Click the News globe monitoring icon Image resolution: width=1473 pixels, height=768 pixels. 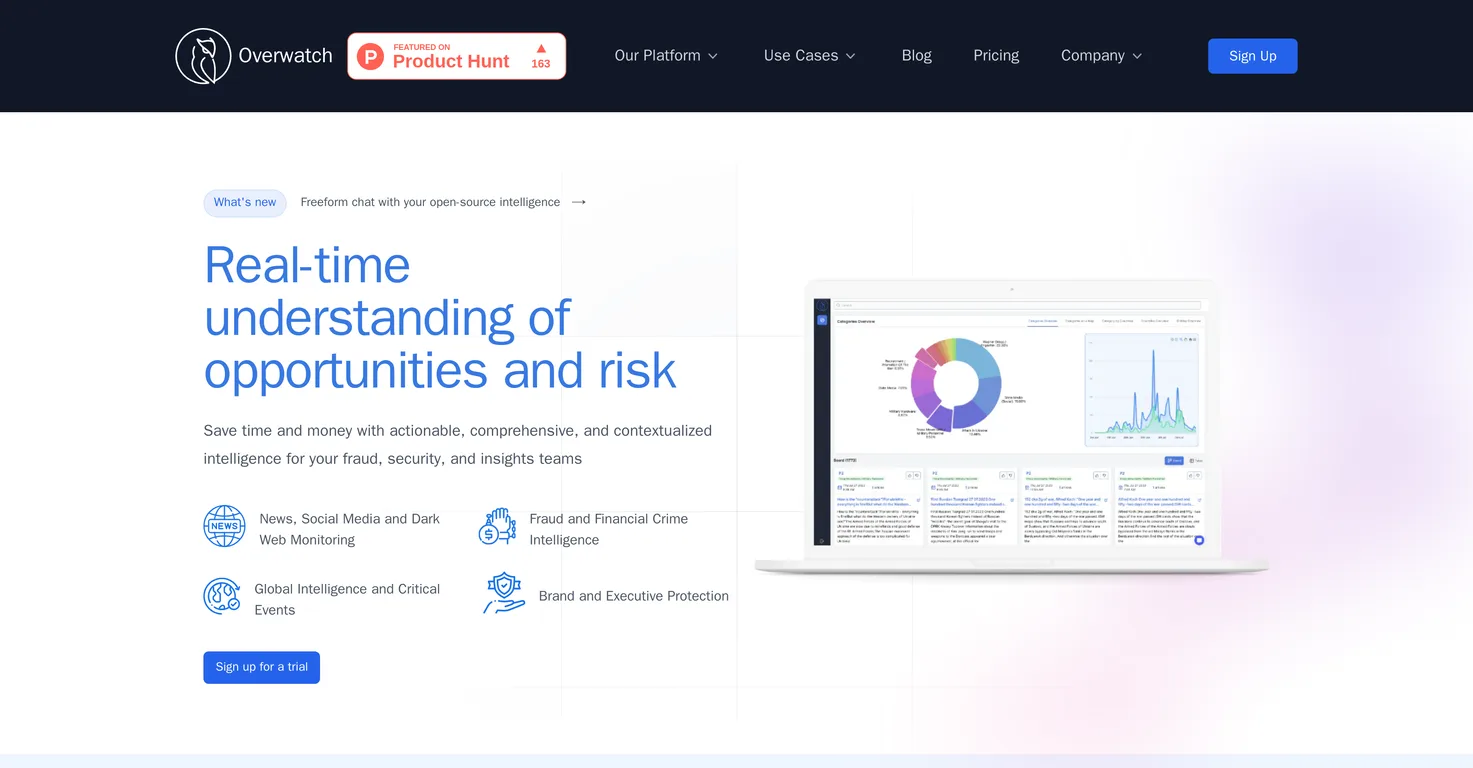(x=224, y=526)
